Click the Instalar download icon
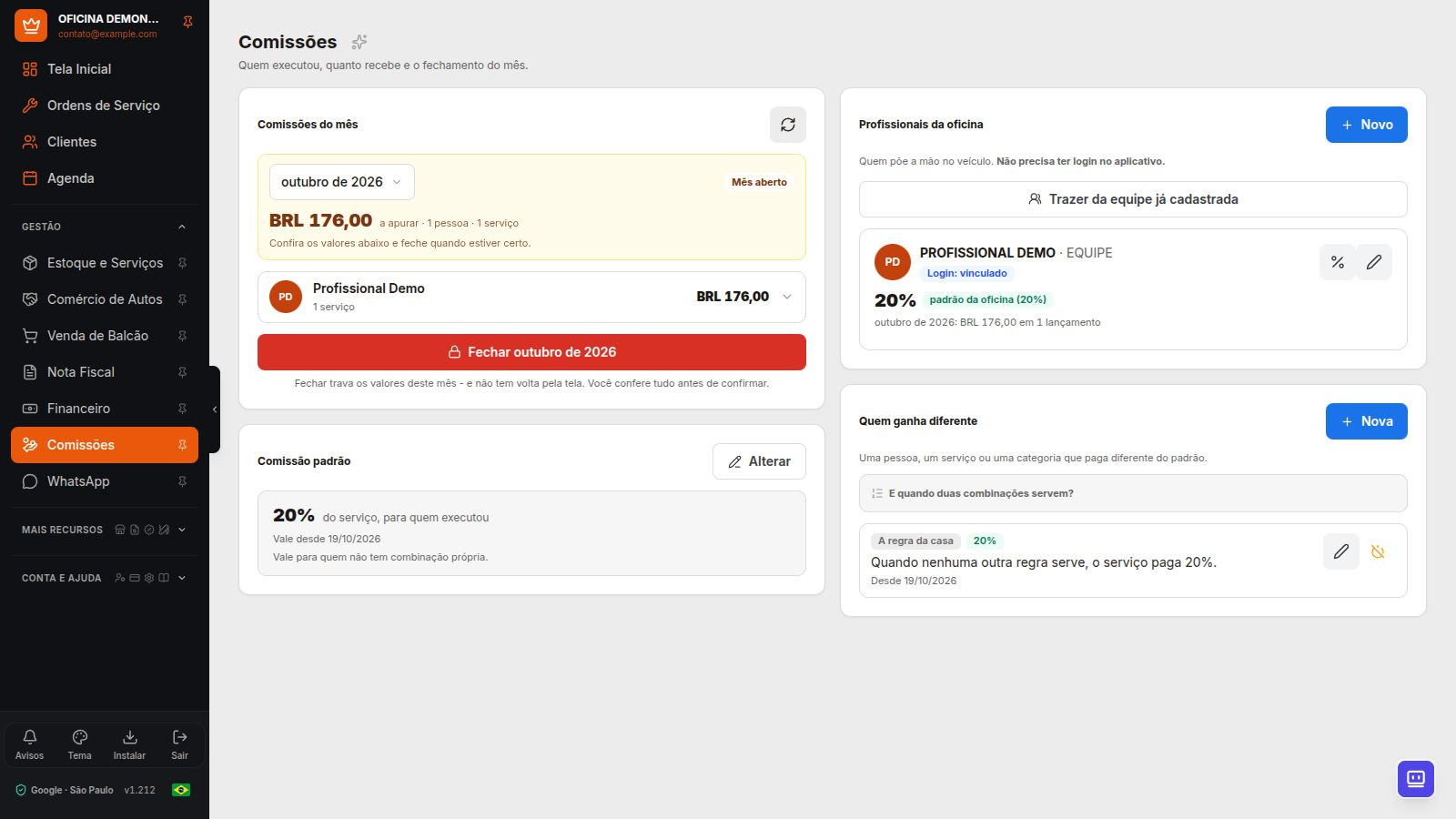This screenshot has width=1456, height=819. [x=129, y=744]
